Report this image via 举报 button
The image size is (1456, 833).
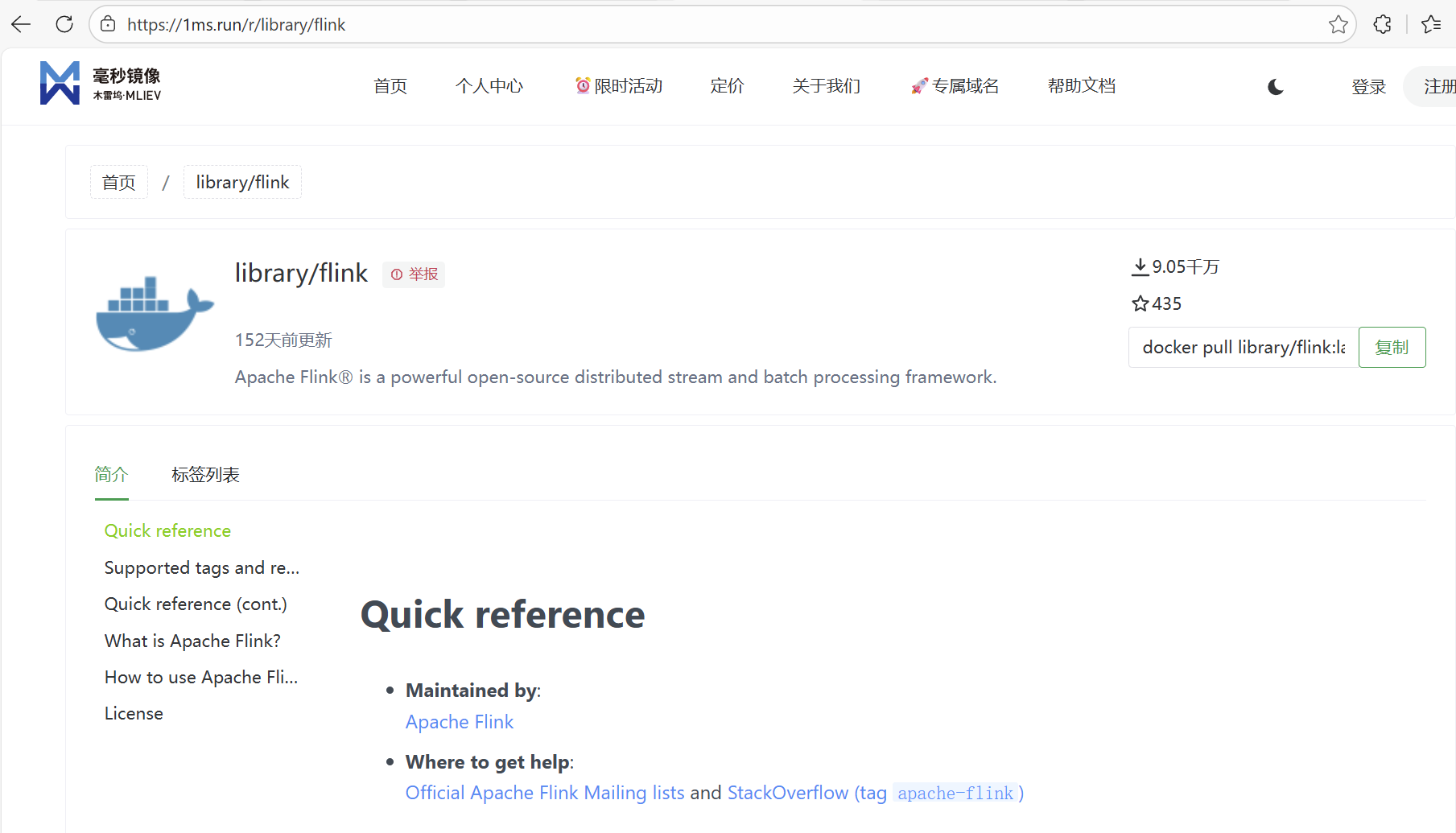pyautogui.click(x=414, y=274)
